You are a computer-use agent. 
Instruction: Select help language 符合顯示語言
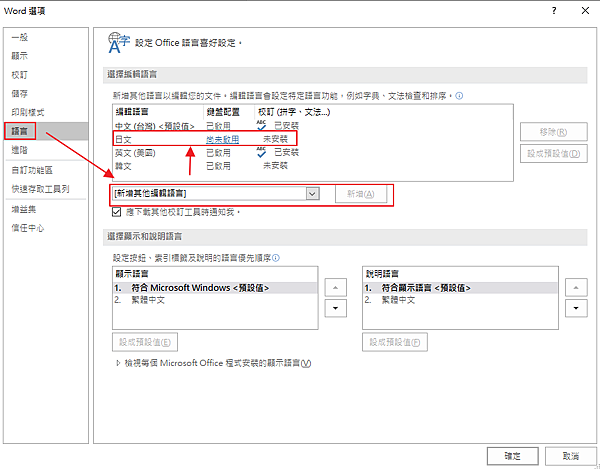coord(460,288)
